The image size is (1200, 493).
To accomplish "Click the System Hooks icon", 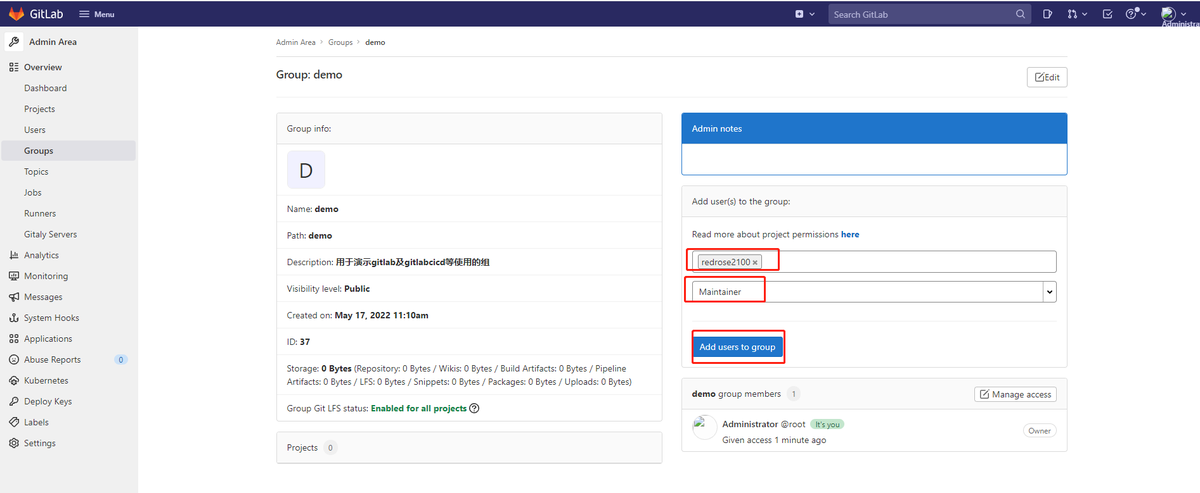I will pyautogui.click(x=14, y=318).
